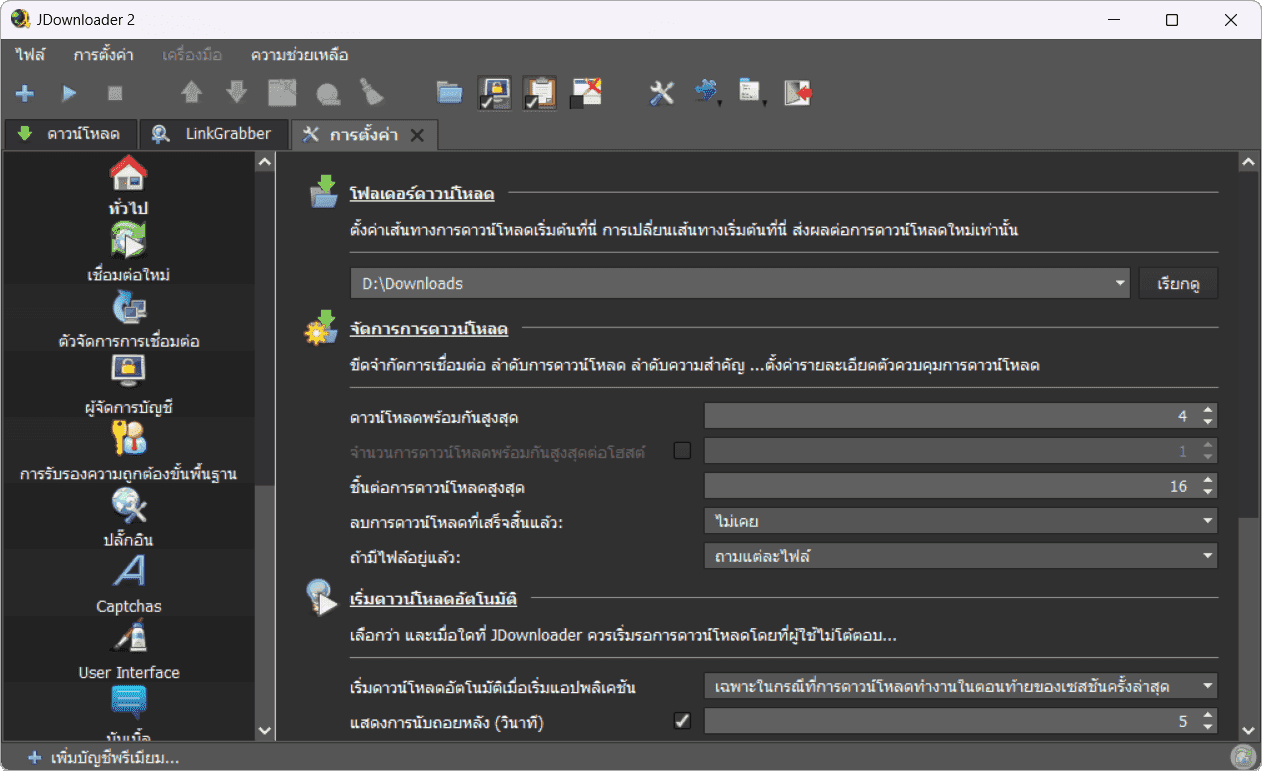Screen dimensions: 1262x771
Task: Click the เรียกดู browse button
Action: point(1178,283)
